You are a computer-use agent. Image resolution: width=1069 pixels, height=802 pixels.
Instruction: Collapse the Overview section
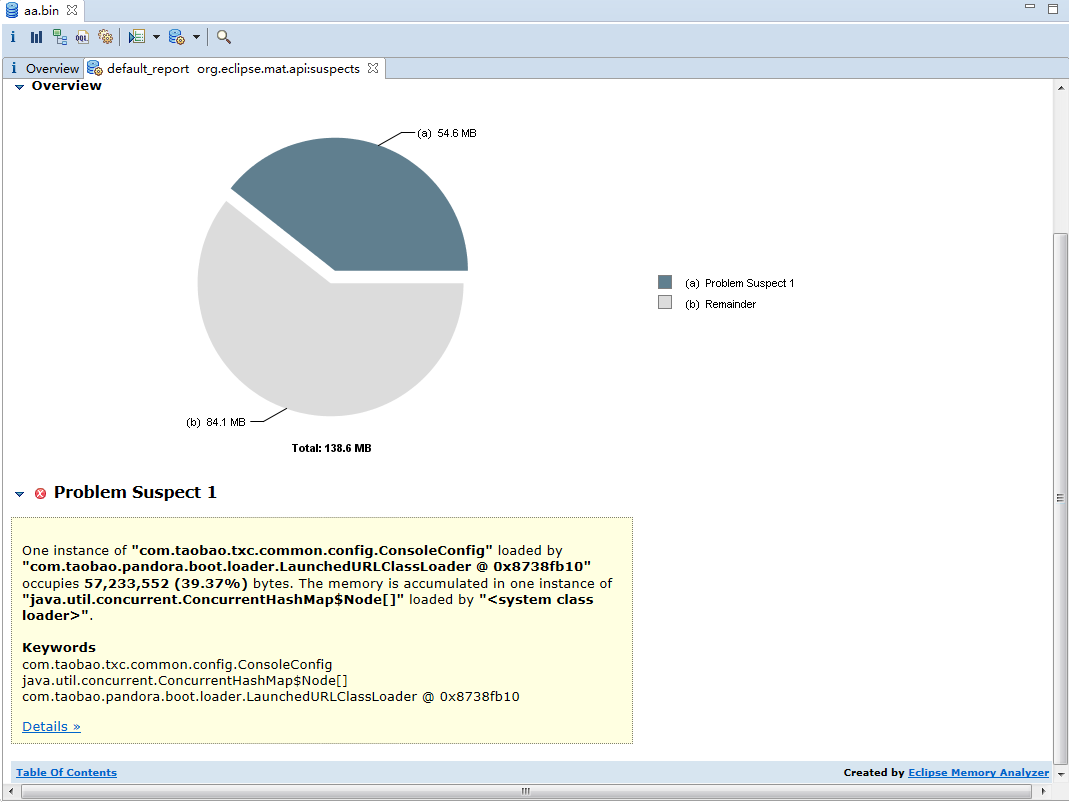19,87
